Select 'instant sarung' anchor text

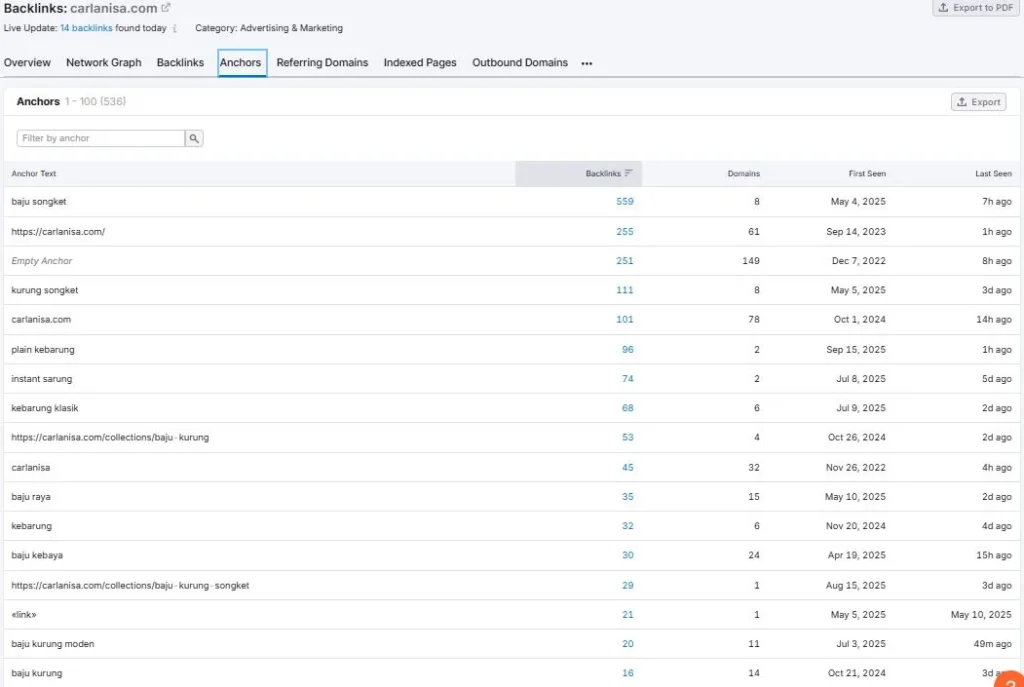point(42,379)
